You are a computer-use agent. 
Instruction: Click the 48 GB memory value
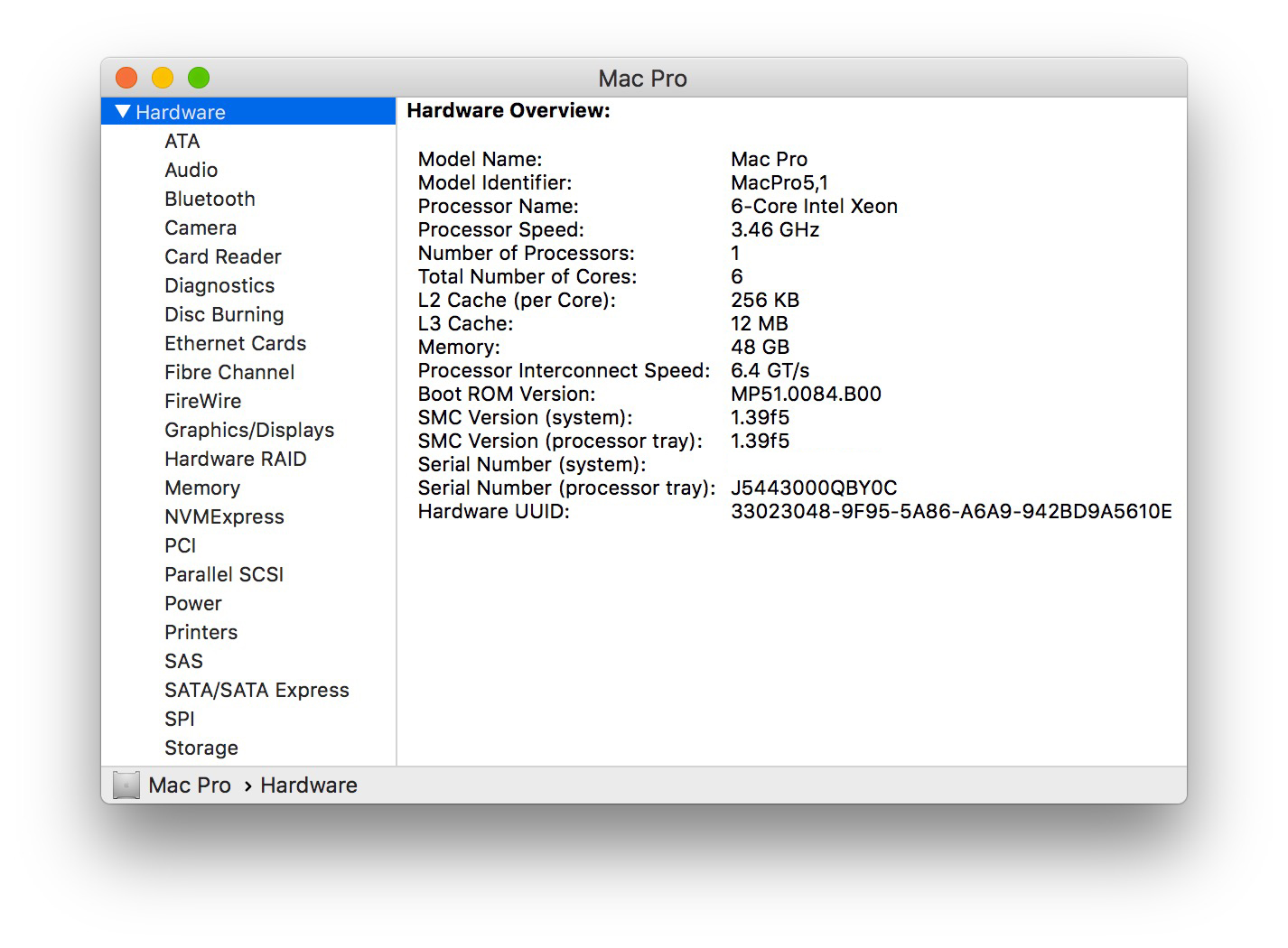(760, 348)
